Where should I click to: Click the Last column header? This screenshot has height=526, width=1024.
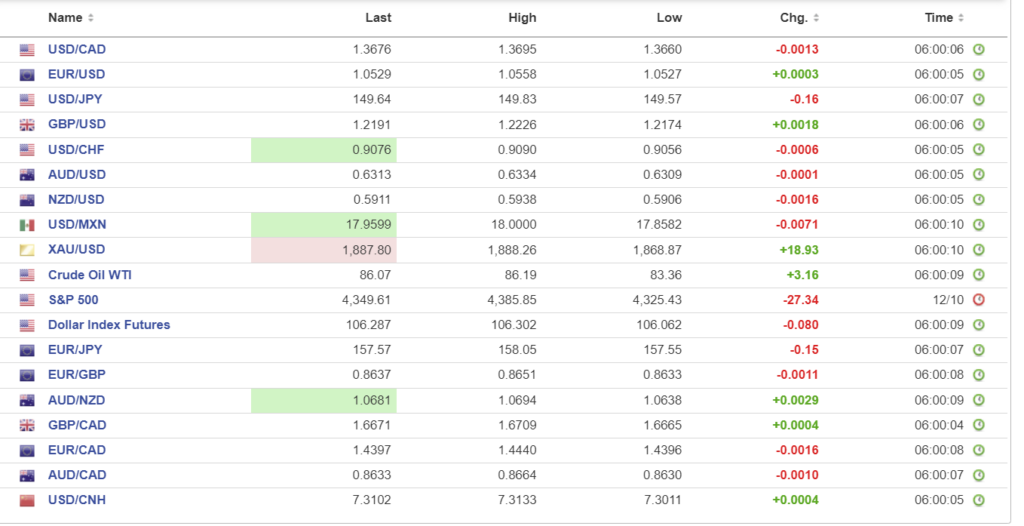point(378,18)
